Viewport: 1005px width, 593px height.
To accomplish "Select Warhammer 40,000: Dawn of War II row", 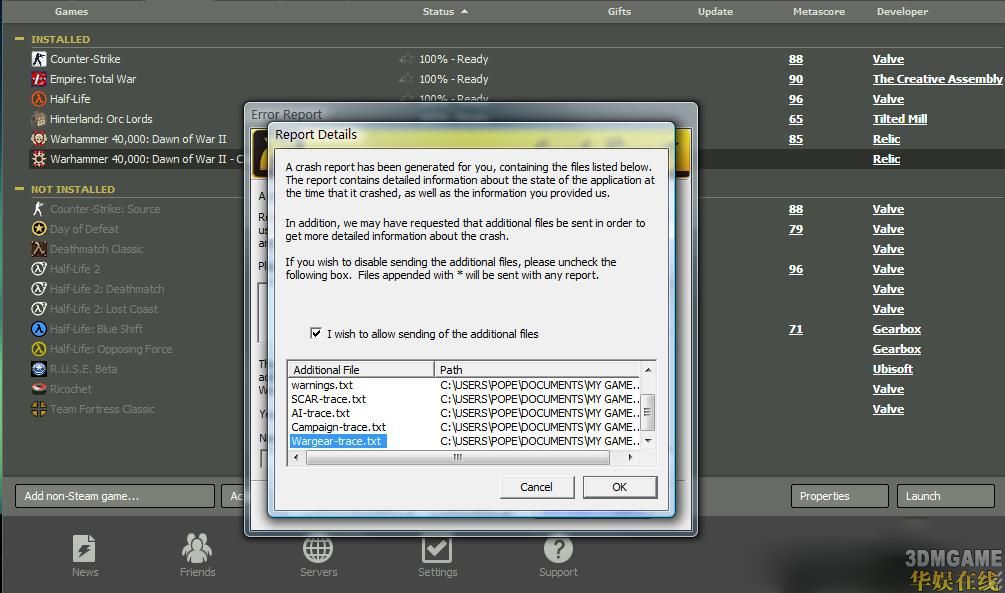I will [x=138, y=138].
